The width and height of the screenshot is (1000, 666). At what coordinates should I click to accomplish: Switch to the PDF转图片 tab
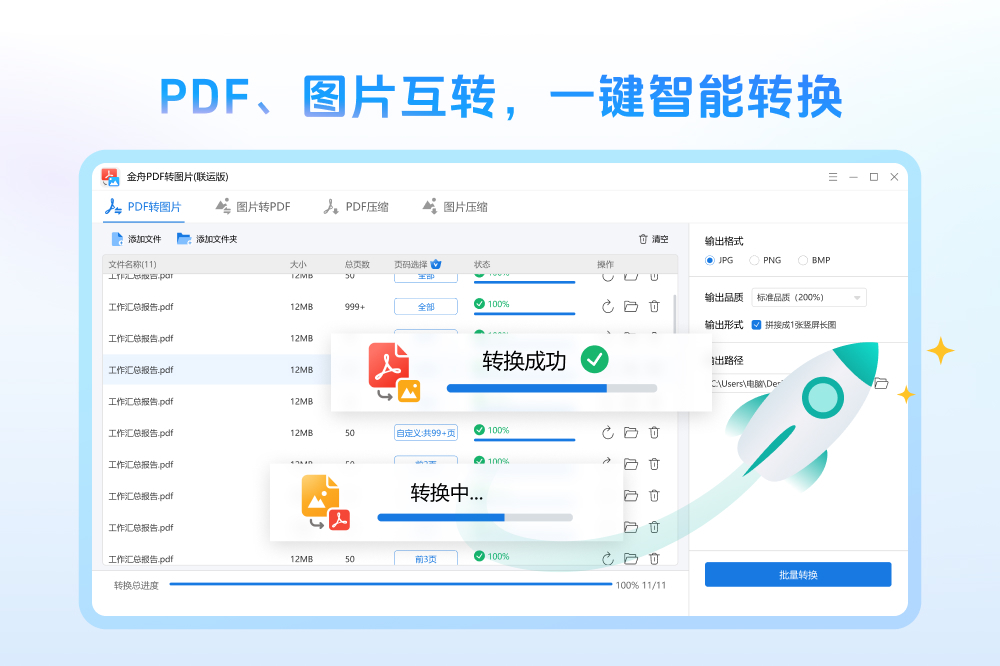pos(143,207)
